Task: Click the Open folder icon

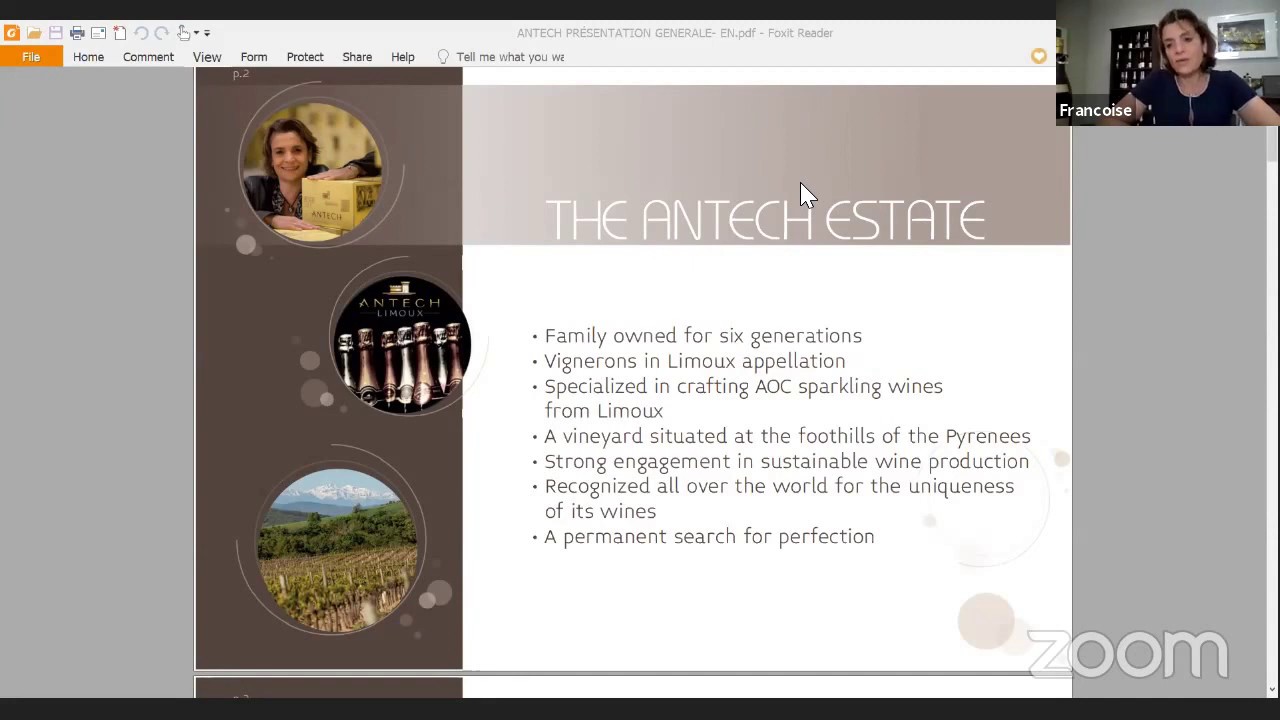Action: pyautogui.click(x=34, y=33)
